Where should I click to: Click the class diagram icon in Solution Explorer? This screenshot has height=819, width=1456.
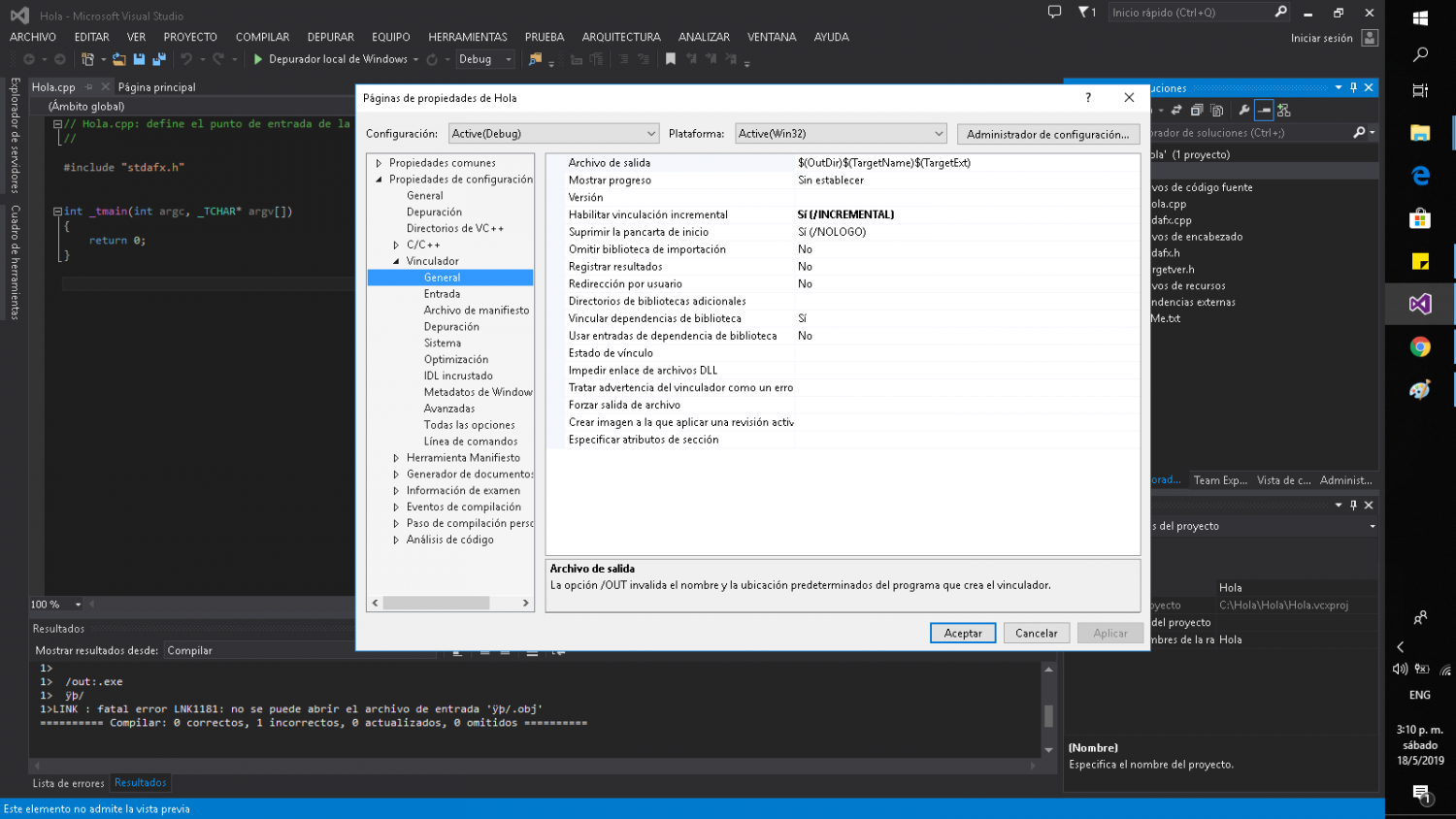(1284, 110)
